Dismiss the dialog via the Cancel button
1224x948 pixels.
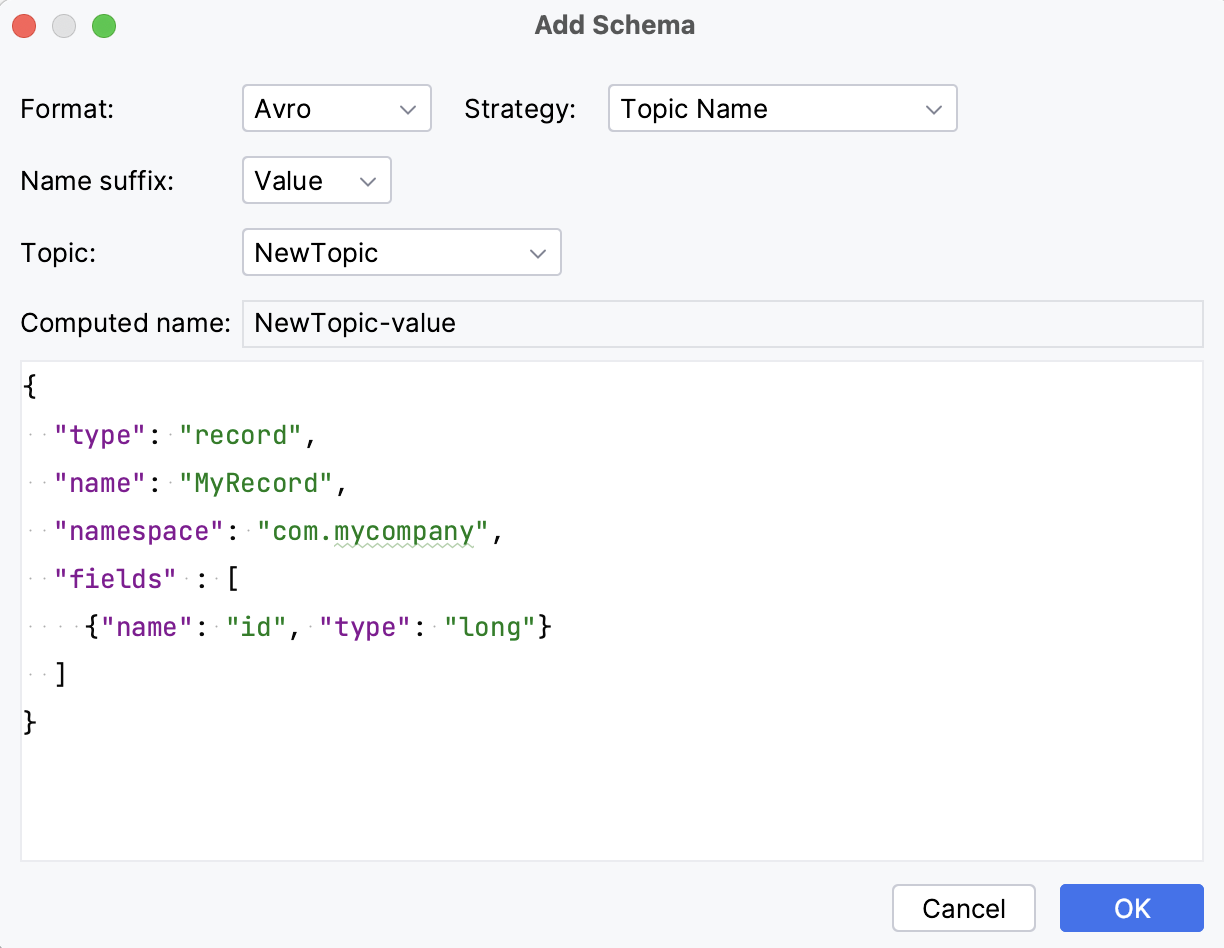pyautogui.click(x=963, y=908)
